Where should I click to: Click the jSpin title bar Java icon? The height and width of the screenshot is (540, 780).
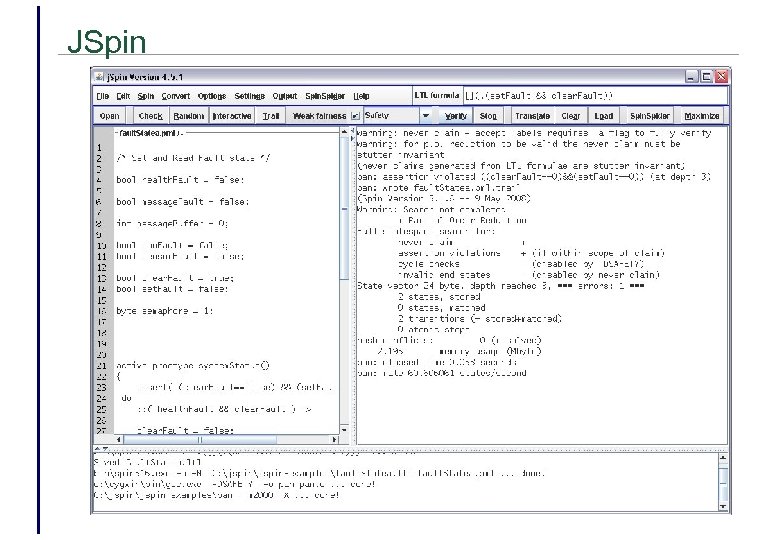(x=100, y=77)
